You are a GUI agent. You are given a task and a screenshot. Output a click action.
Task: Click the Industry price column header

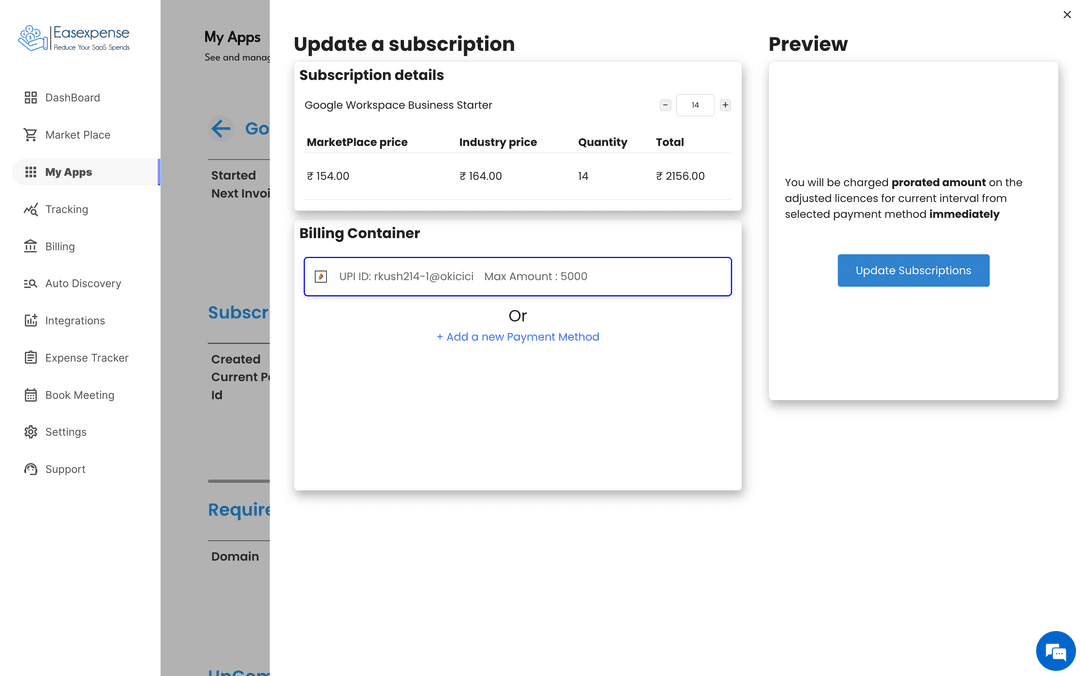pyautogui.click(x=498, y=143)
